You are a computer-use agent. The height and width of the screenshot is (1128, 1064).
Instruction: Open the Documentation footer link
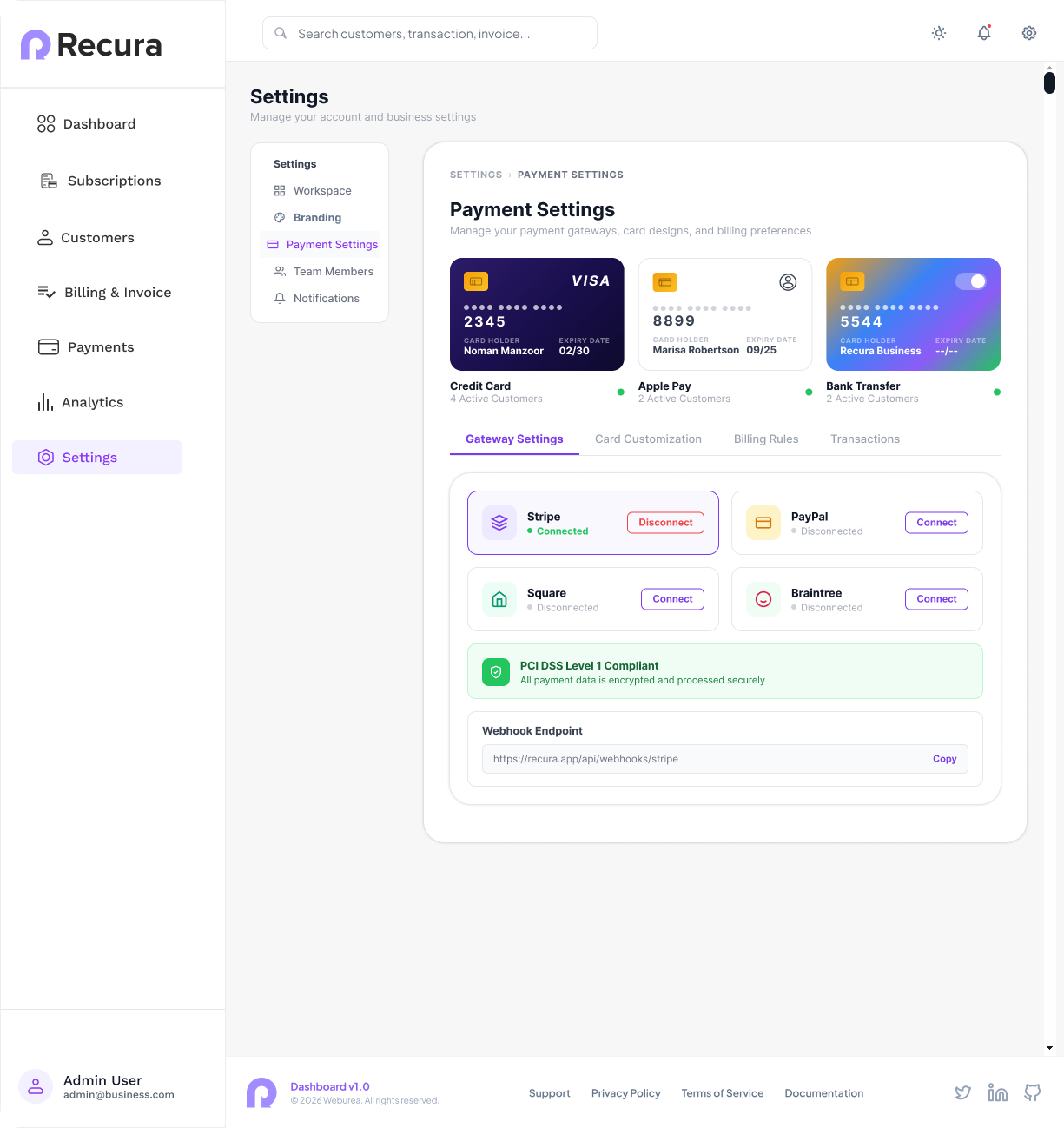pos(824,1093)
